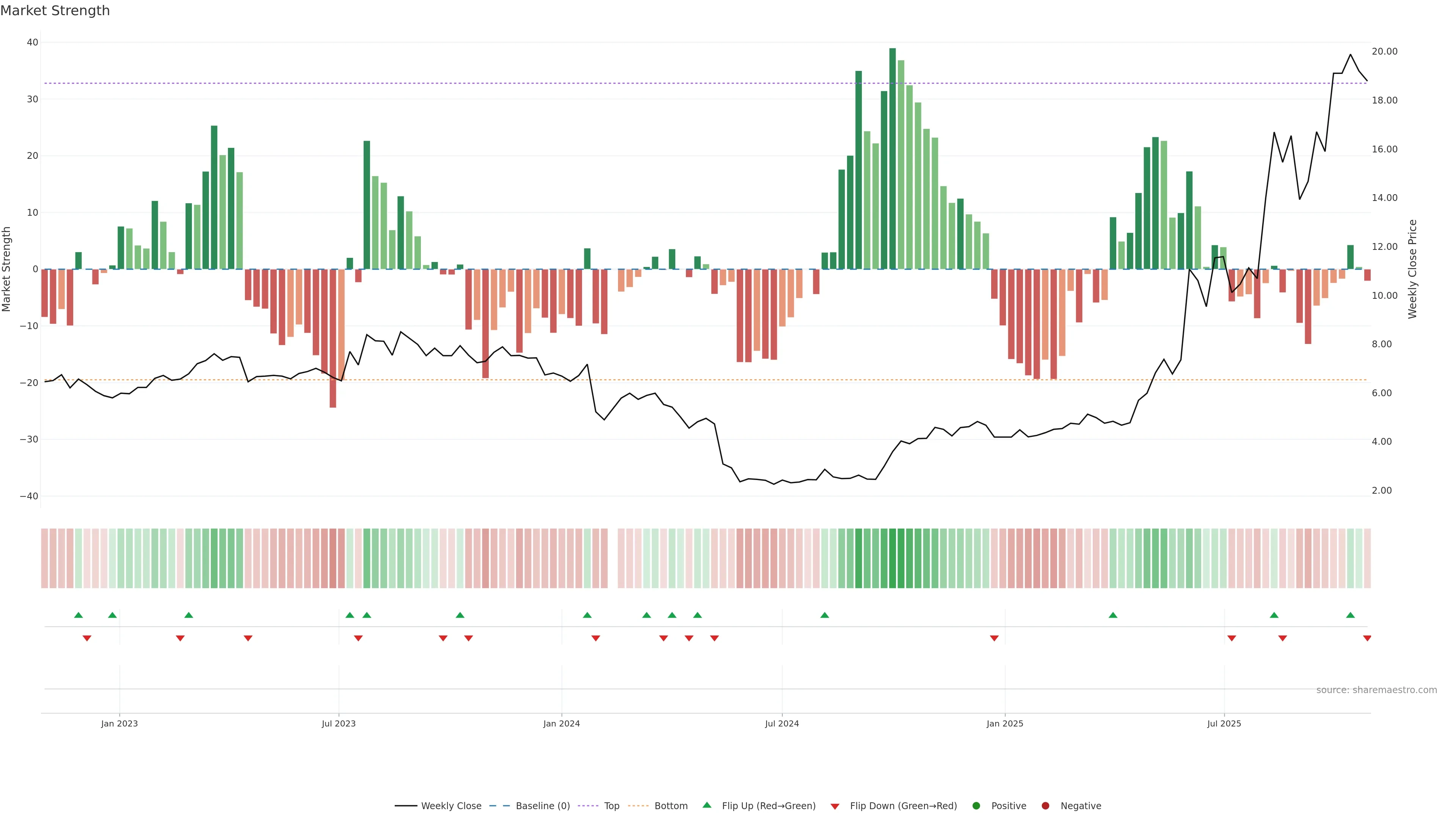Select flip-down marker just before Jan 2025

994,638
